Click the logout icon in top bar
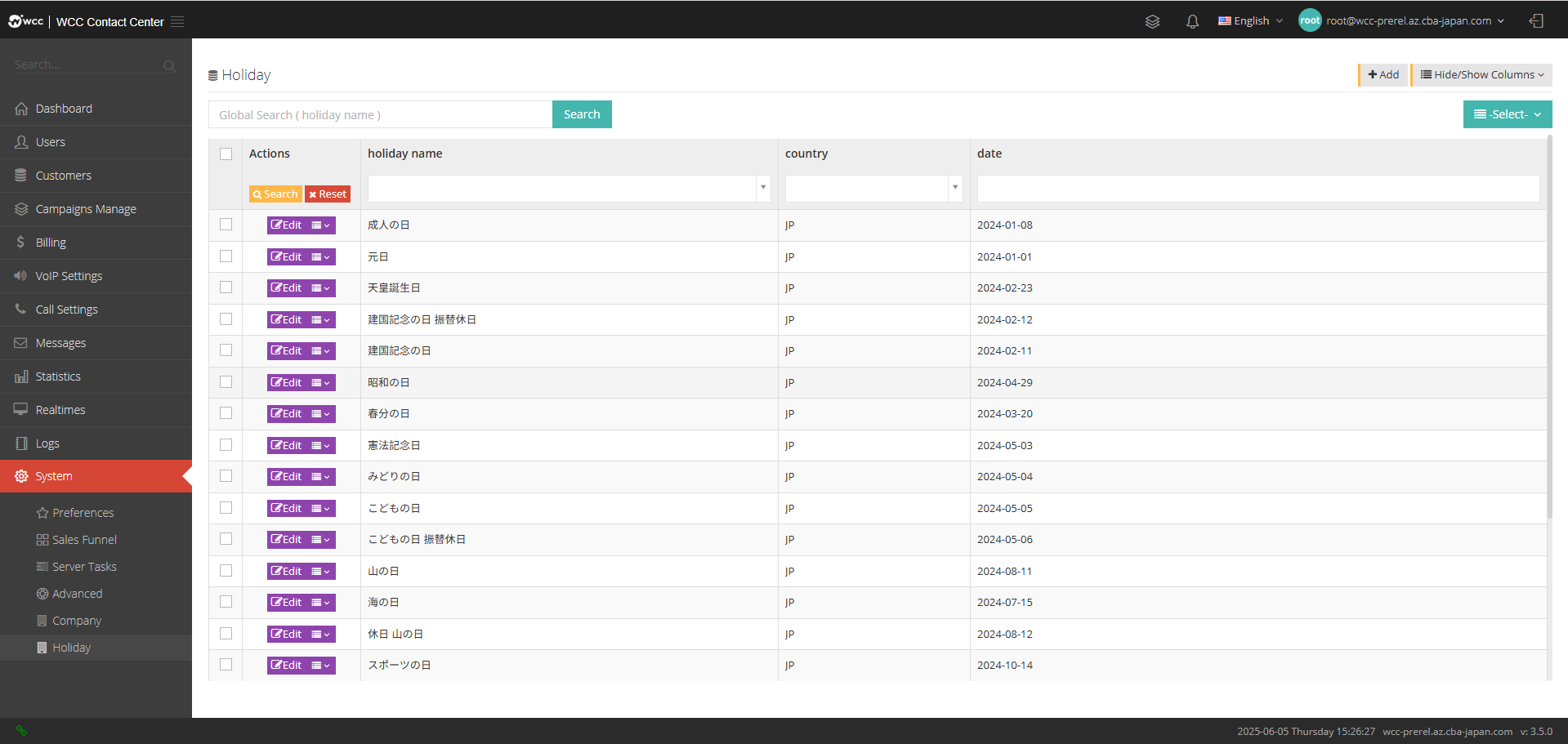Viewport: 1568px width, 744px height. [x=1536, y=21]
